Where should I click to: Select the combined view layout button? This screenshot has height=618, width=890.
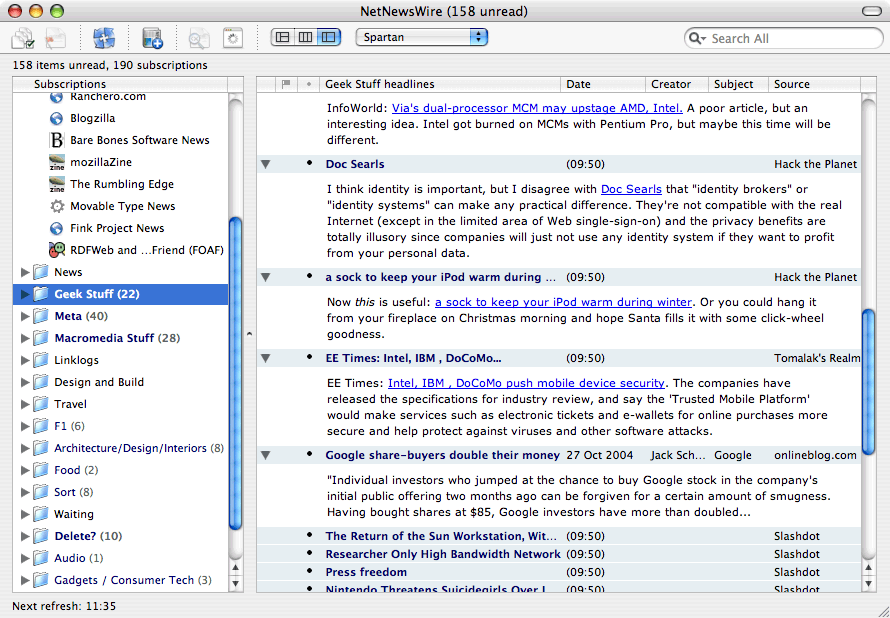tap(327, 37)
